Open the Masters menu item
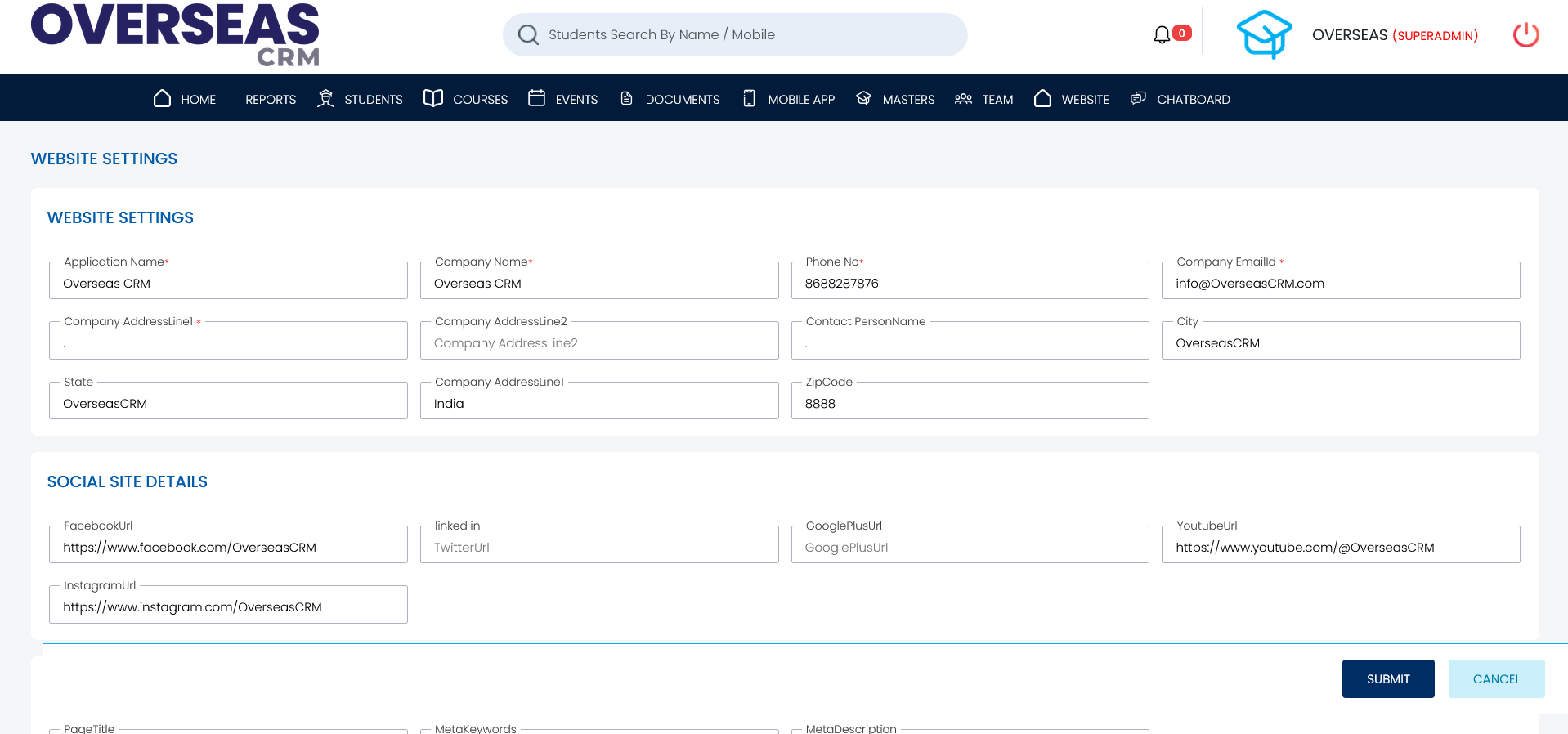1568x734 pixels. 907,100
